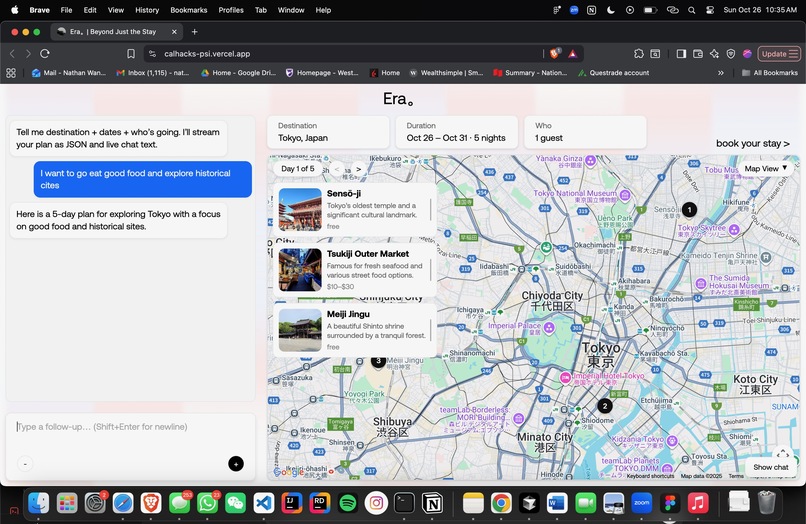Click the Tokyo National Museum map label

click(575, 195)
